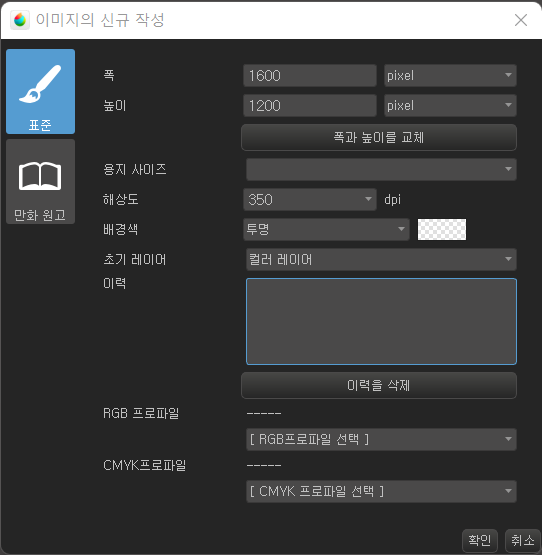Image resolution: width=542 pixels, height=555 pixels.
Task: Click the 초기 레이어 label
Action: 135,259
